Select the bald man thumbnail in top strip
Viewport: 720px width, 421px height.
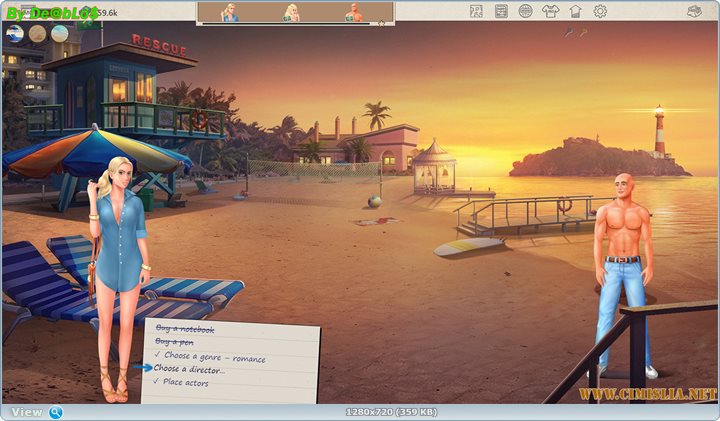click(353, 12)
